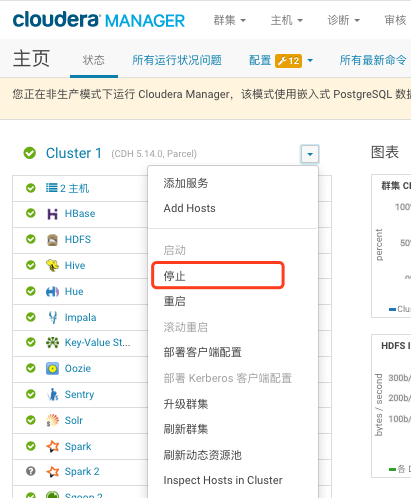
Task: Click the Hue service icon
Action: [x=52, y=292]
